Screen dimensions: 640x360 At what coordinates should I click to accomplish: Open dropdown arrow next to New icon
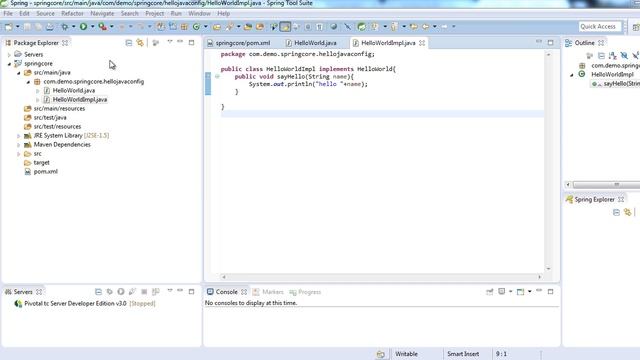[18, 27]
